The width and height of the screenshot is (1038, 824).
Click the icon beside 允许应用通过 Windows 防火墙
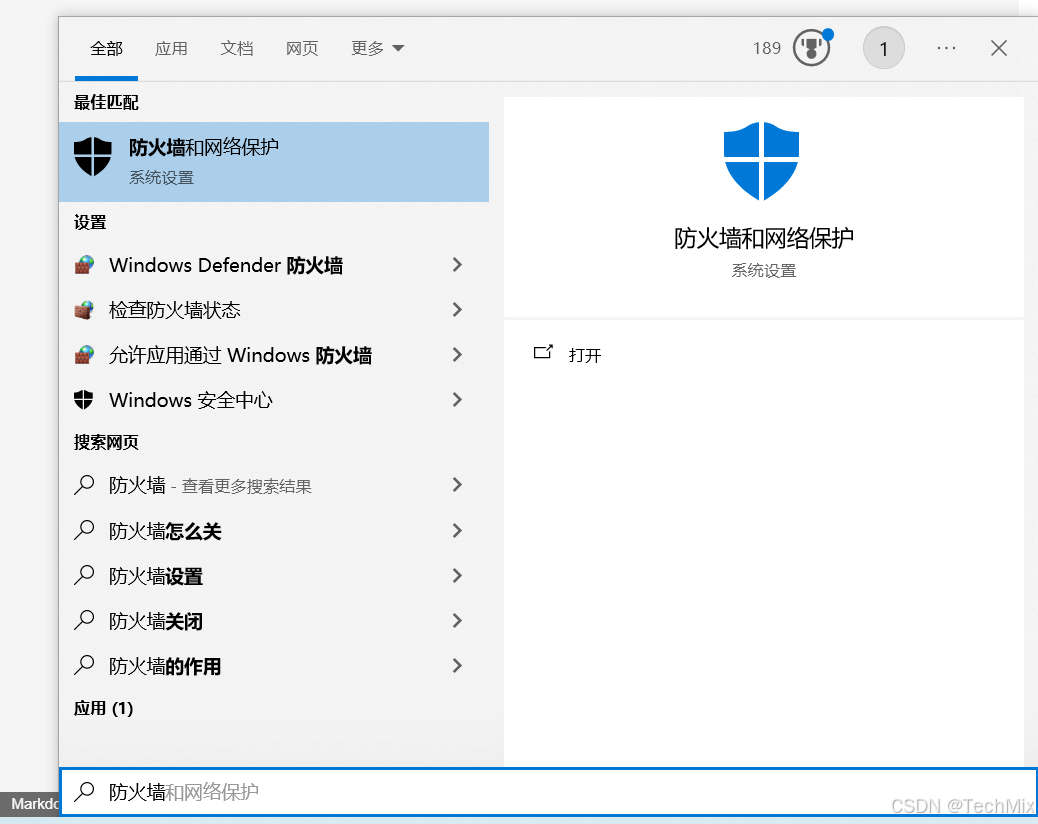[x=84, y=355]
